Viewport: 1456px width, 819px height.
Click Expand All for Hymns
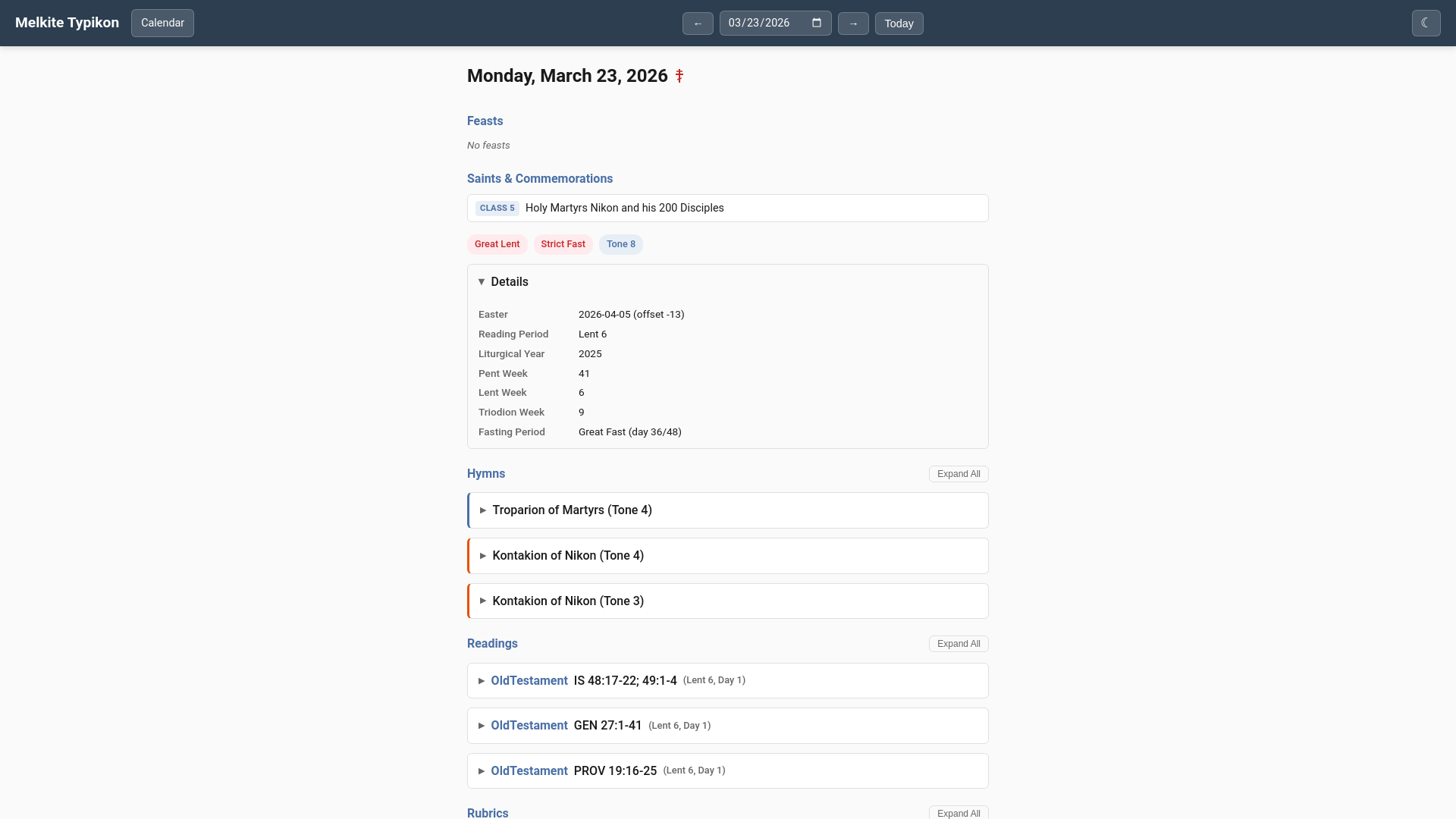coord(959,474)
